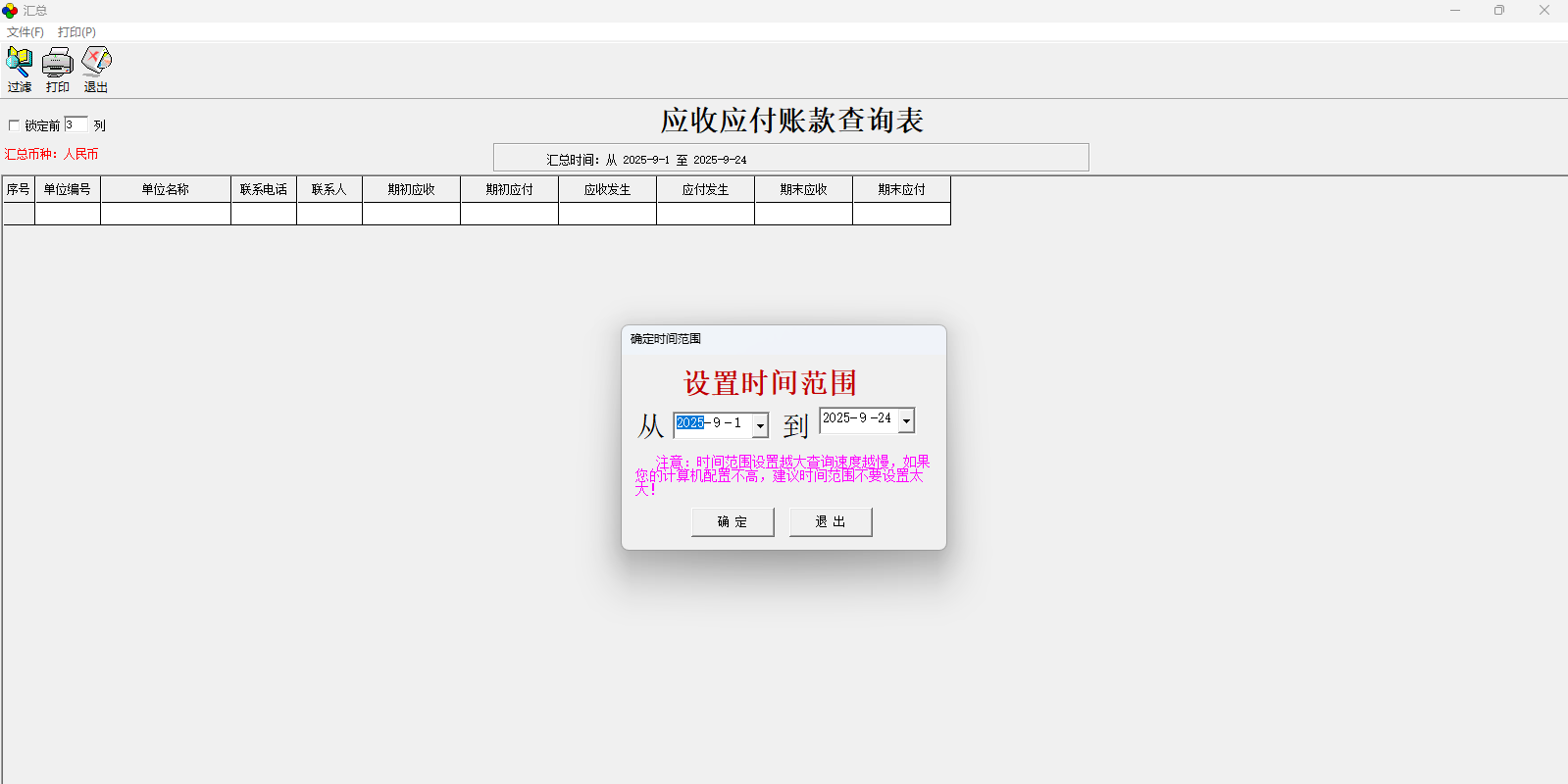Screen dimensions: 1568x784
Task: Maximize the 汇总 window
Action: click(1498, 11)
